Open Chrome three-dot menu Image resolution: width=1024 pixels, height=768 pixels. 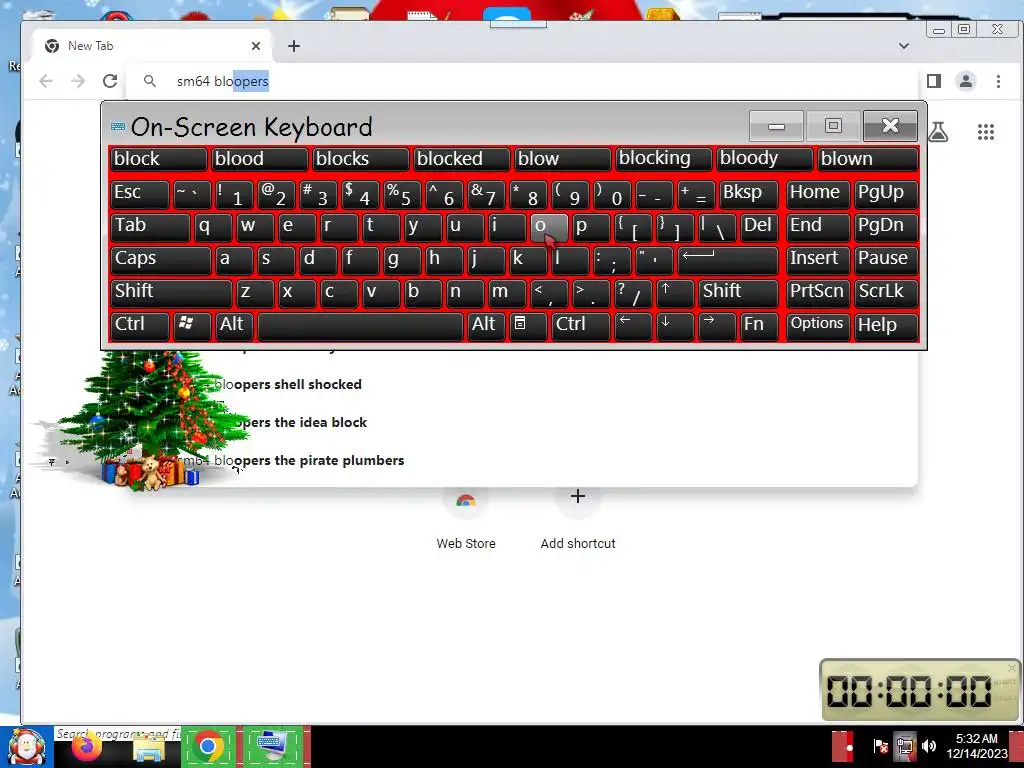(998, 81)
